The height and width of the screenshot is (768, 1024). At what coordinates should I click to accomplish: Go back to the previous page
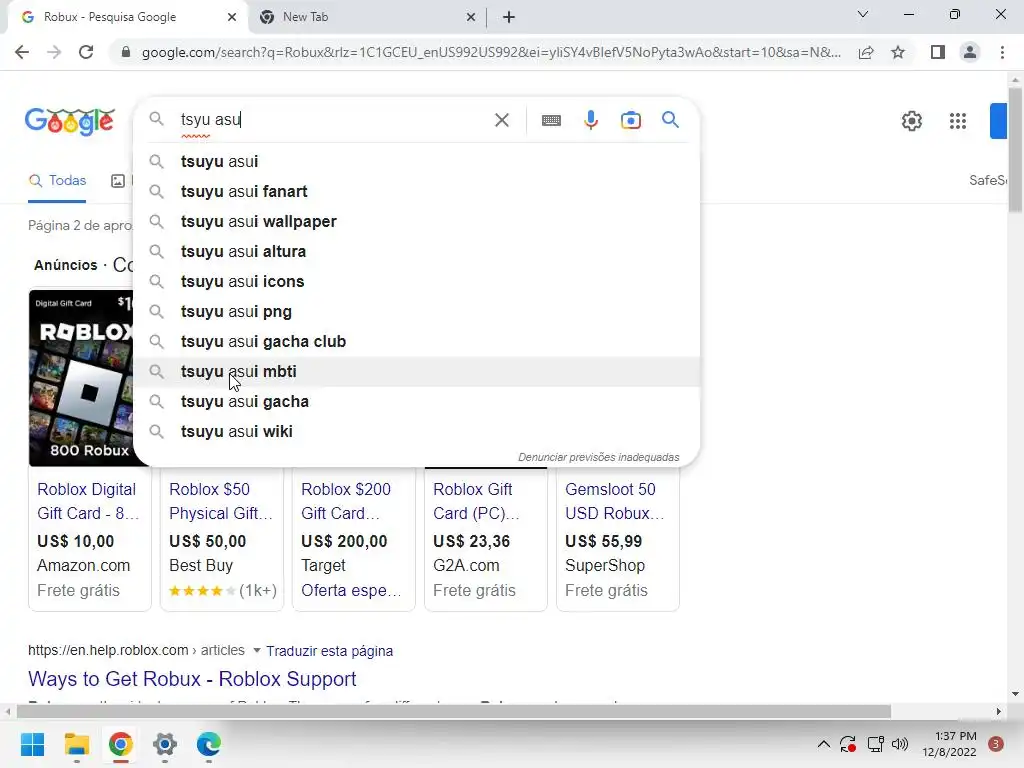pyautogui.click(x=22, y=52)
